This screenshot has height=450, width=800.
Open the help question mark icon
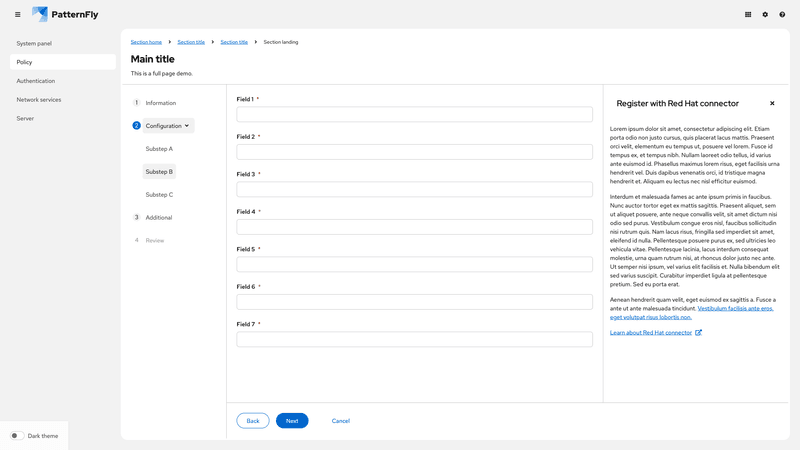(782, 15)
